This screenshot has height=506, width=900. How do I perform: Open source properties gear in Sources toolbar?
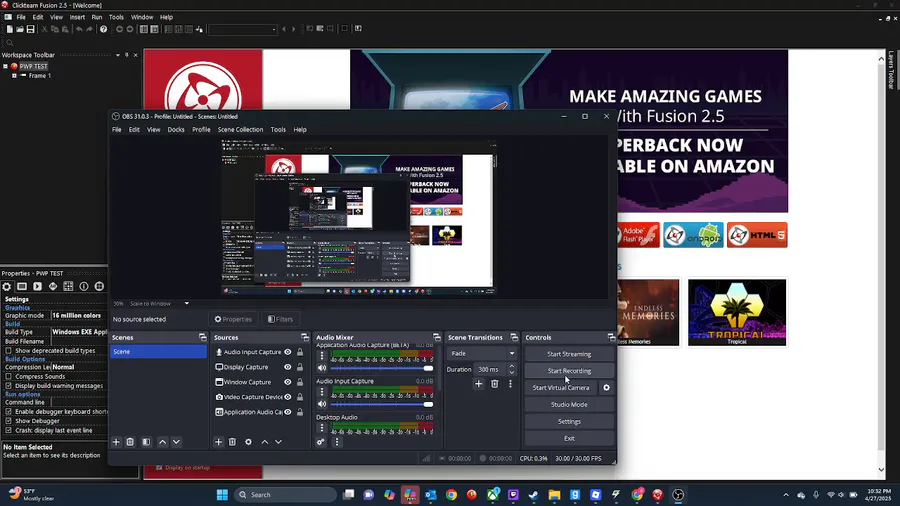click(x=249, y=442)
